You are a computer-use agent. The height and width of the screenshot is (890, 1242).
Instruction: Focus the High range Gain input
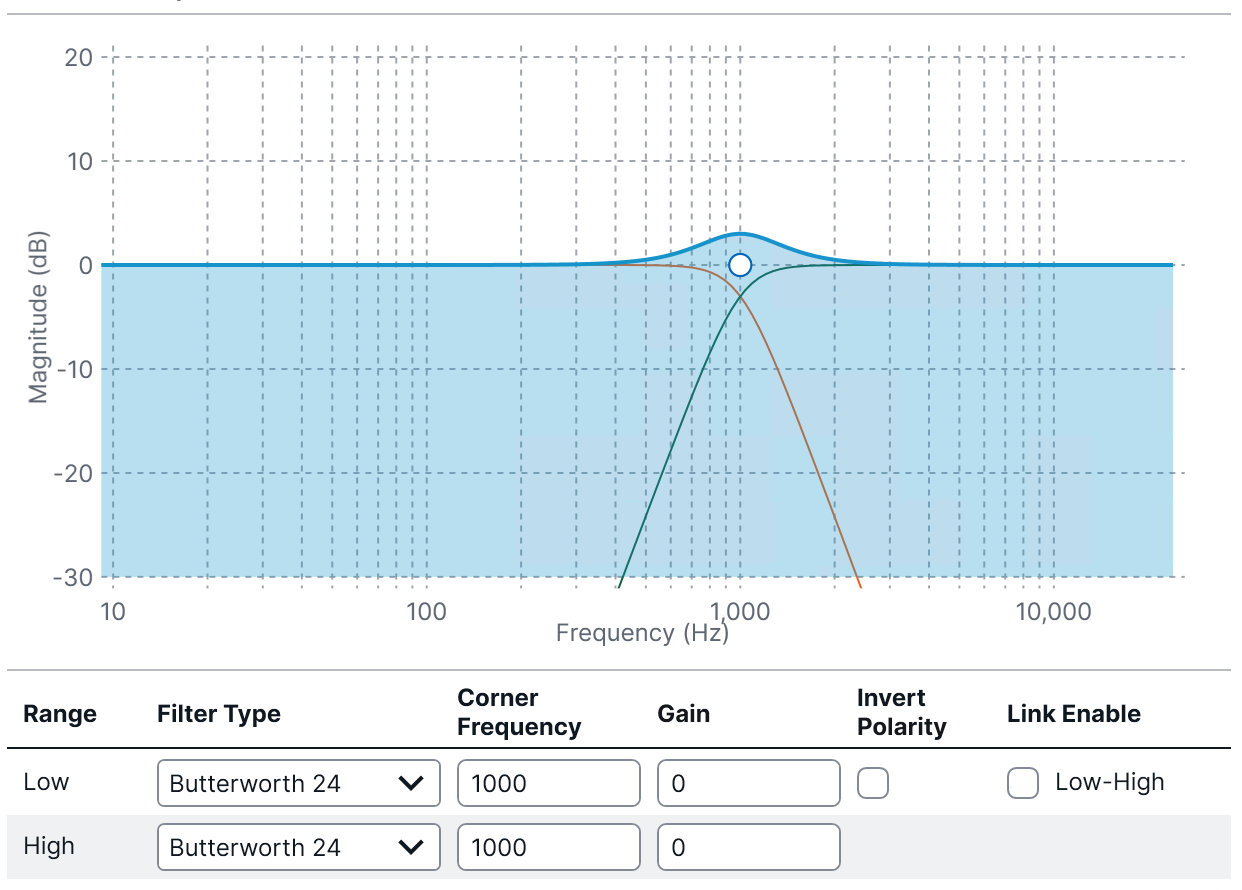pos(748,847)
